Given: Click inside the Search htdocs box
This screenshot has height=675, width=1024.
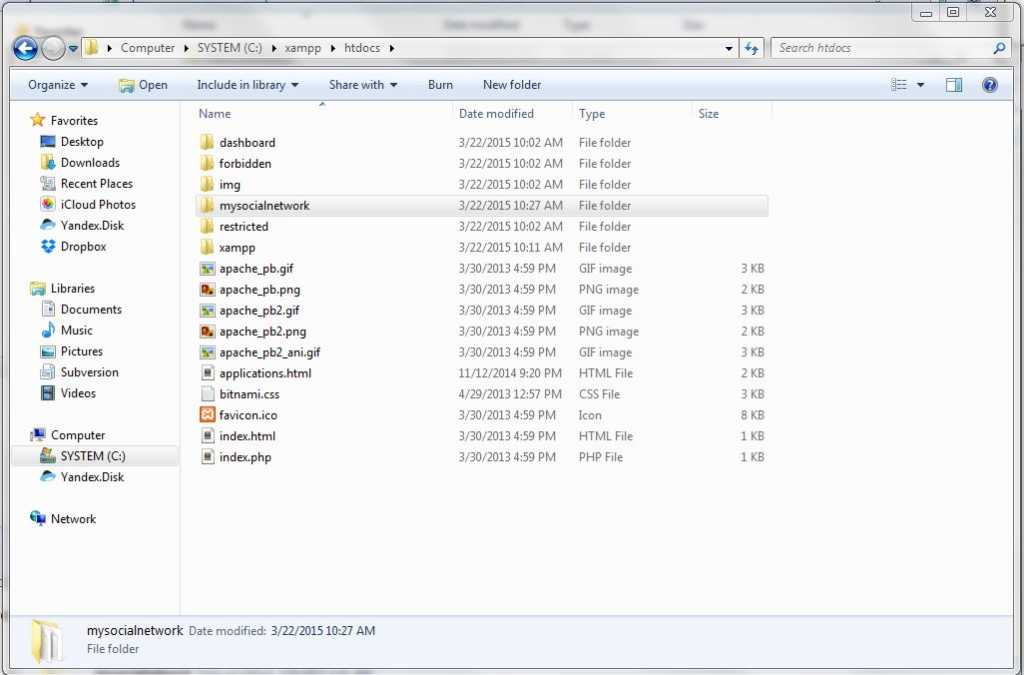Looking at the screenshot, I should click(870, 47).
